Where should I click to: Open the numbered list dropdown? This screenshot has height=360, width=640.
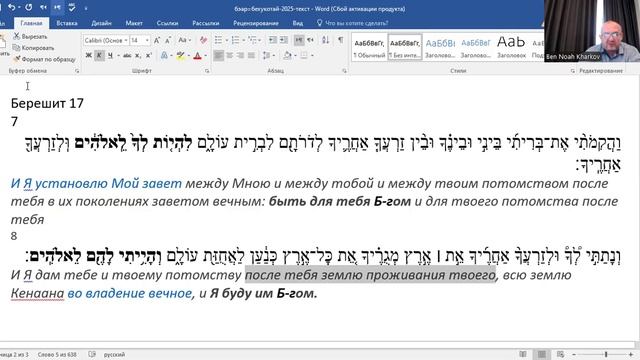click(243, 40)
